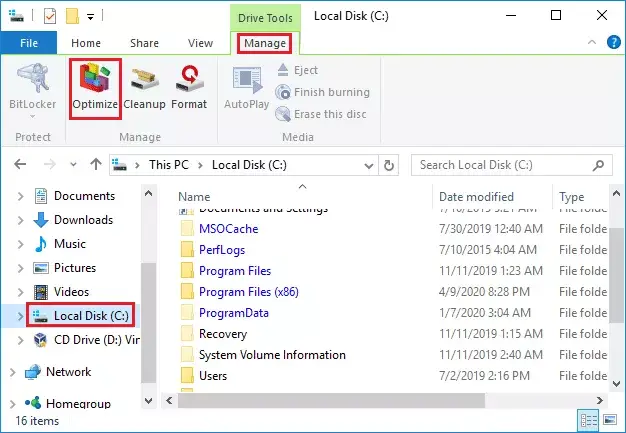Refresh the Local Disk (C:) view
The width and height of the screenshot is (626, 433).
click(x=389, y=165)
